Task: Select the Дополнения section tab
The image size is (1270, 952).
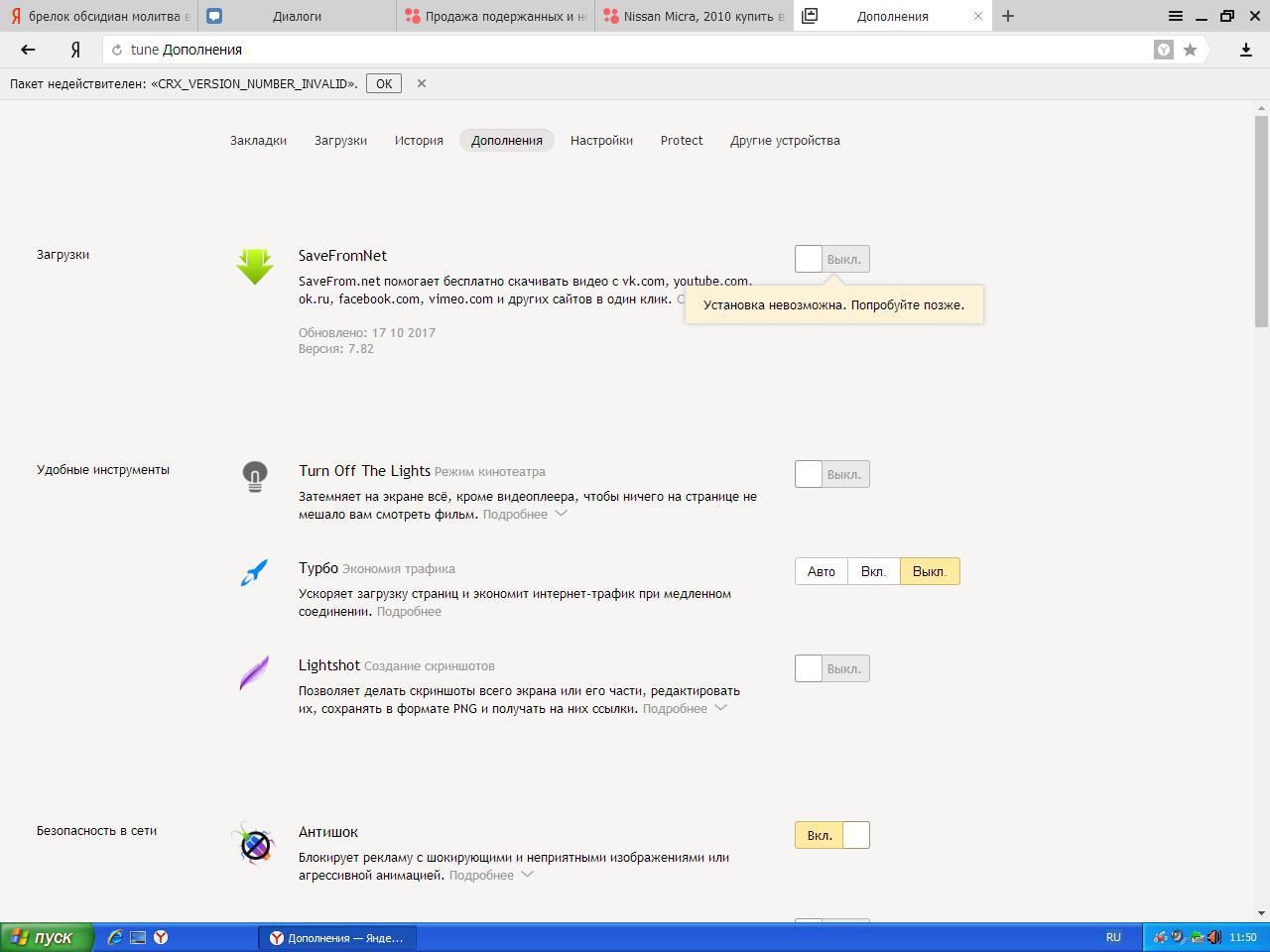Action: coord(507,140)
